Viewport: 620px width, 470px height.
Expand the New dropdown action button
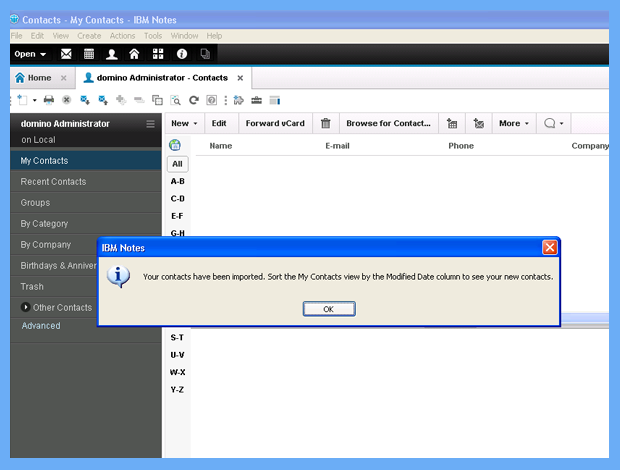184,123
